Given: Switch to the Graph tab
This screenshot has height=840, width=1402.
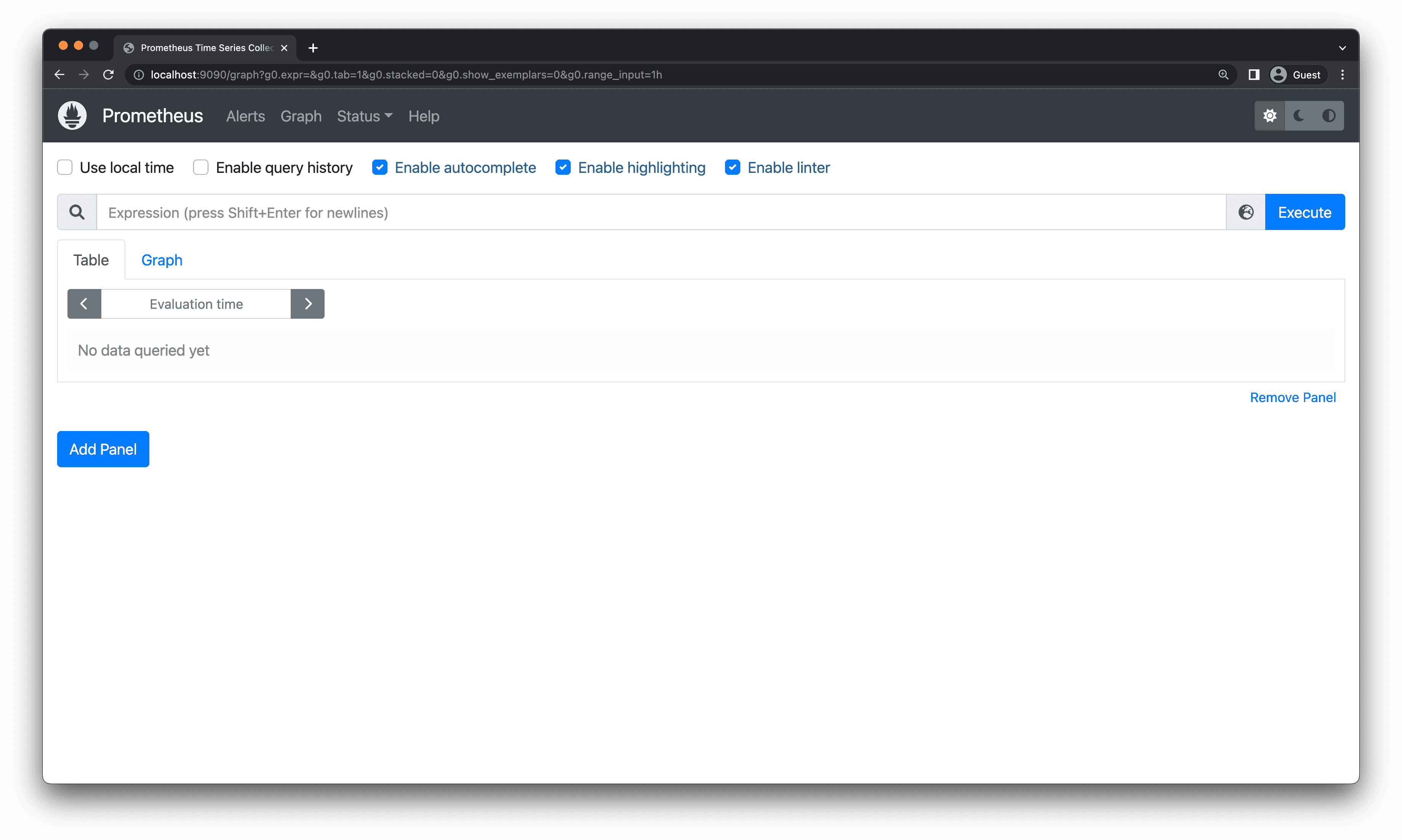Looking at the screenshot, I should pyautogui.click(x=162, y=260).
